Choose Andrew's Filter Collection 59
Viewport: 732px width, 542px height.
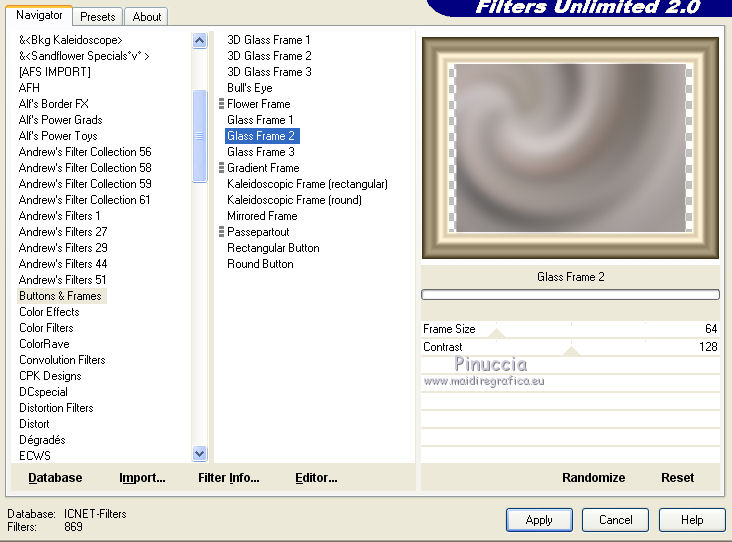[85, 184]
